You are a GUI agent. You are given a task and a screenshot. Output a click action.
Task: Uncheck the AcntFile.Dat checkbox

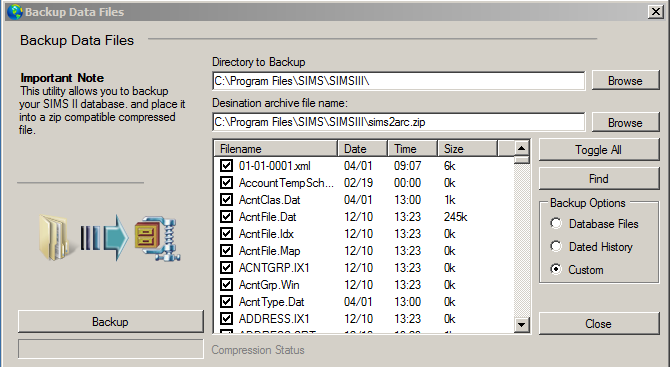coord(226,217)
